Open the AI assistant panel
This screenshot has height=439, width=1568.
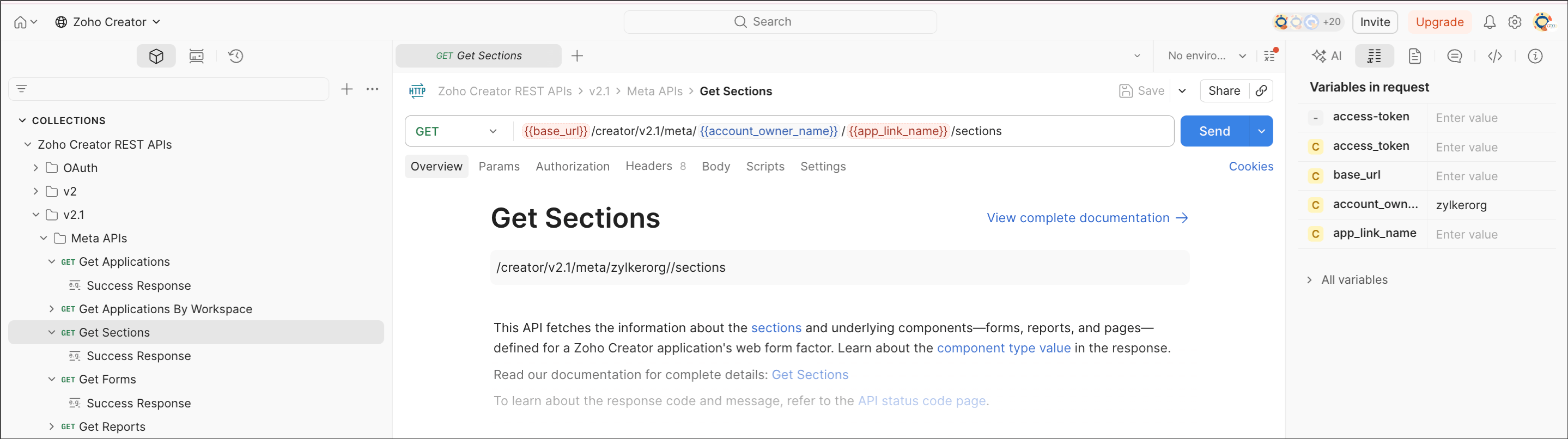1327,56
